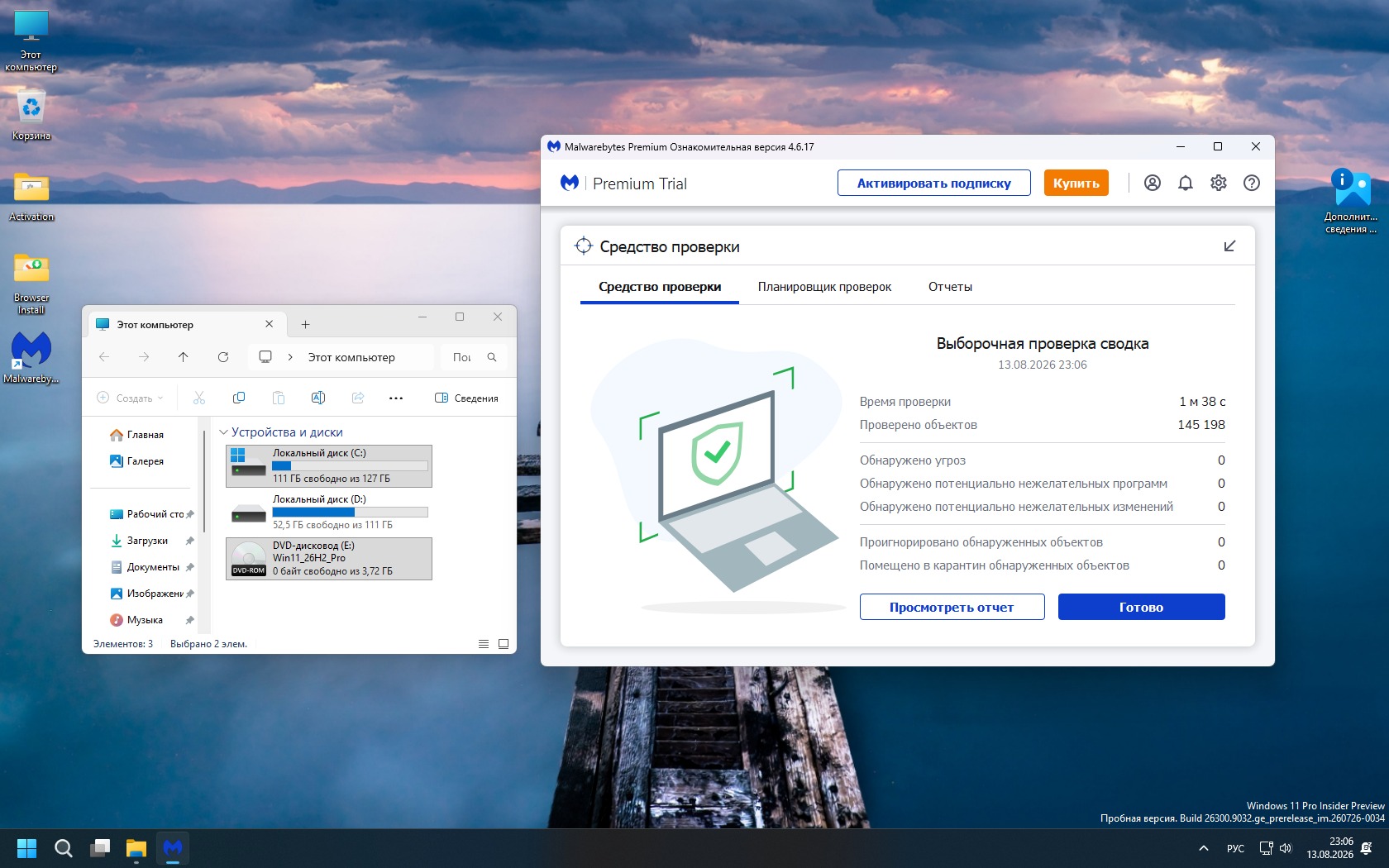This screenshot has width=1389, height=868.
Task: Select the Локальный диск (D:) drive
Action: click(329, 513)
